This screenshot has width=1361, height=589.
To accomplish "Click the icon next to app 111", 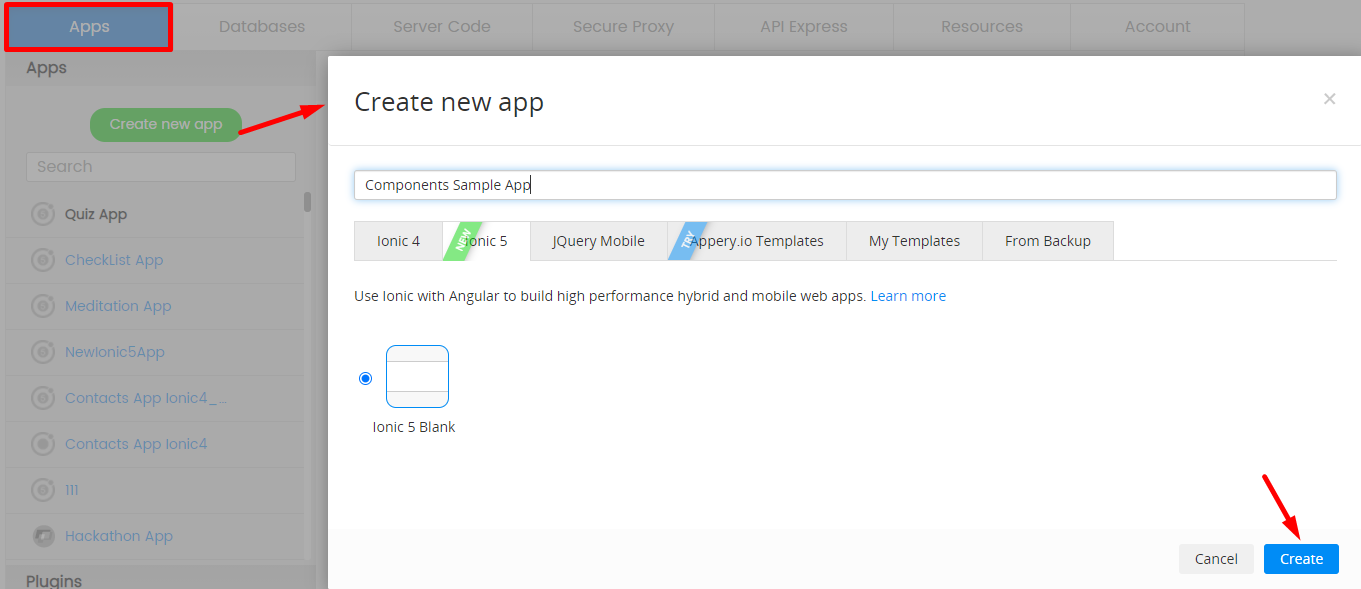I will (x=43, y=490).
